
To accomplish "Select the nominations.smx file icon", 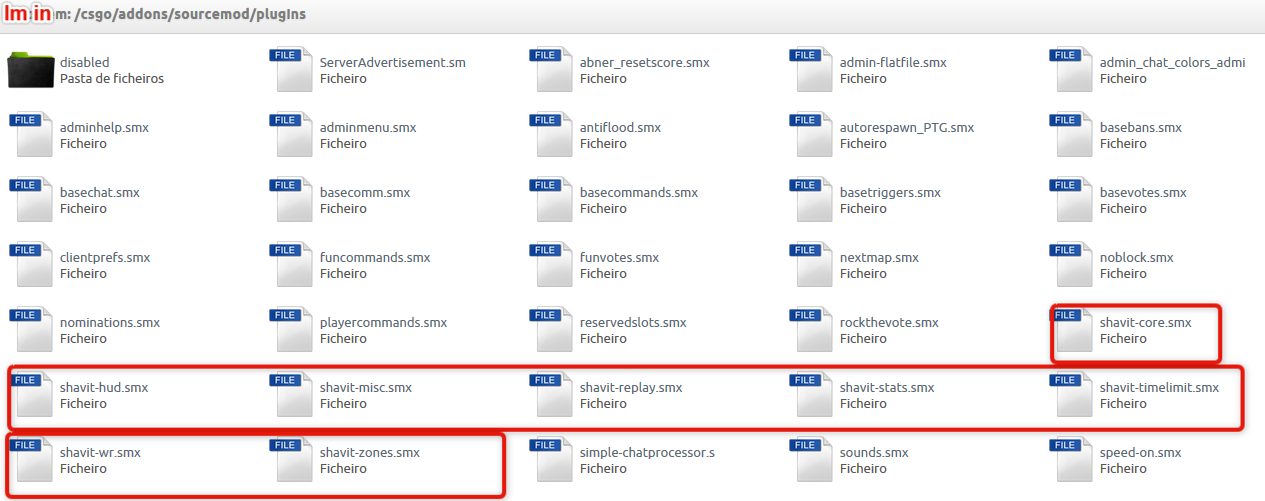I will pyautogui.click(x=31, y=330).
